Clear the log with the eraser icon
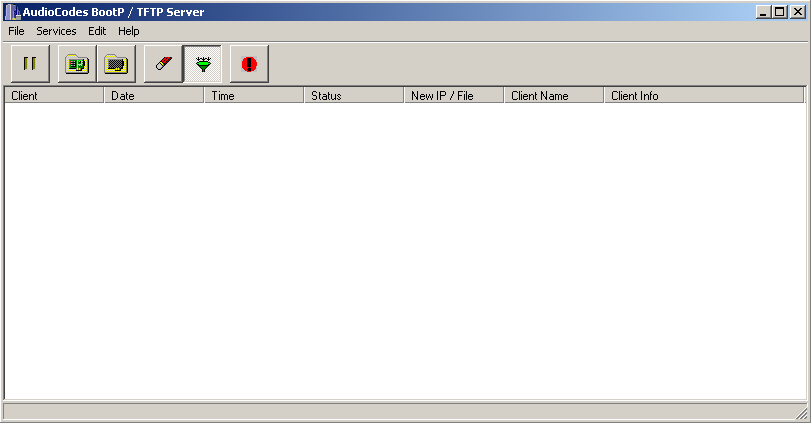811x423 pixels. (163, 64)
